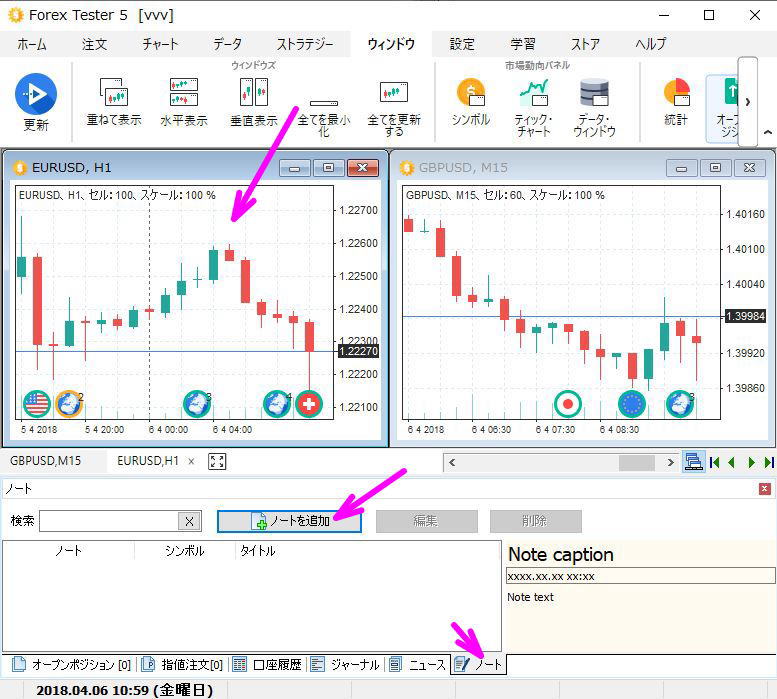The image size is (777, 699).
Task: Toggle full screen chart icon beside chart tabs
Action: point(217,461)
